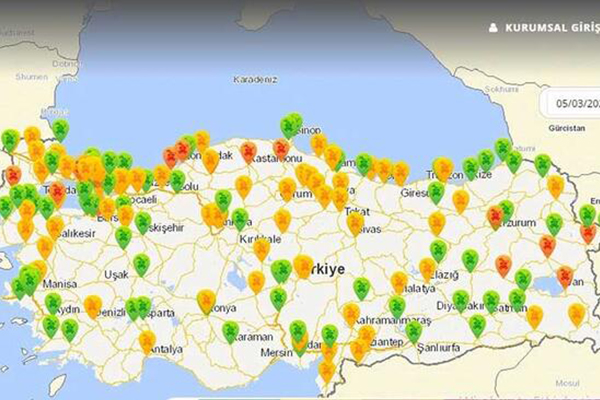This screenshot has width=600, height=400.
Task: Select the green marker above the Şanlıurfa label
Action: [x=414, y=331]
